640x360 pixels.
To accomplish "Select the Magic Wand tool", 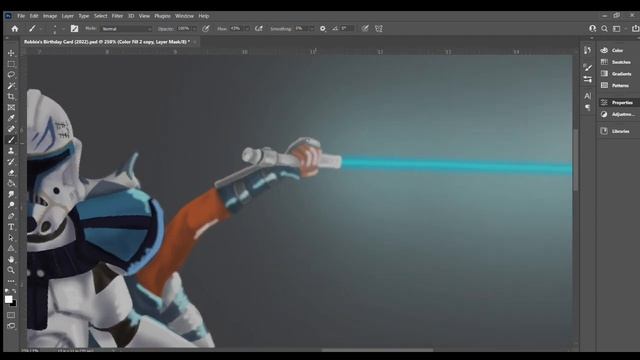I will click(11, 86).
